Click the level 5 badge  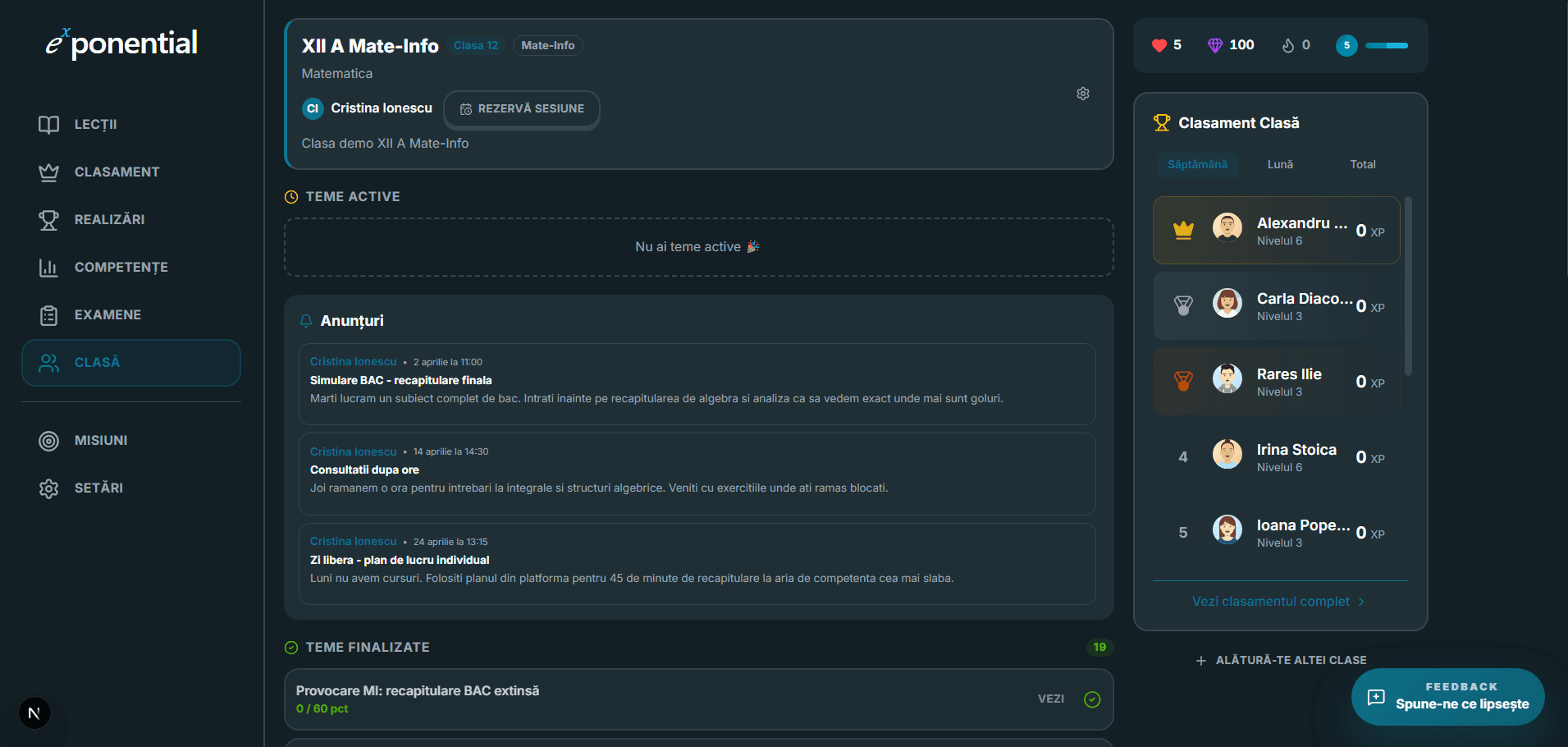[1346, 45]
